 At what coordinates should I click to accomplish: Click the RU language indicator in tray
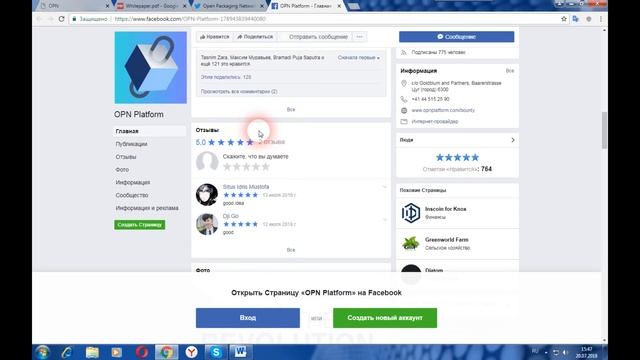pyautogui.click(x=535, y=351)
